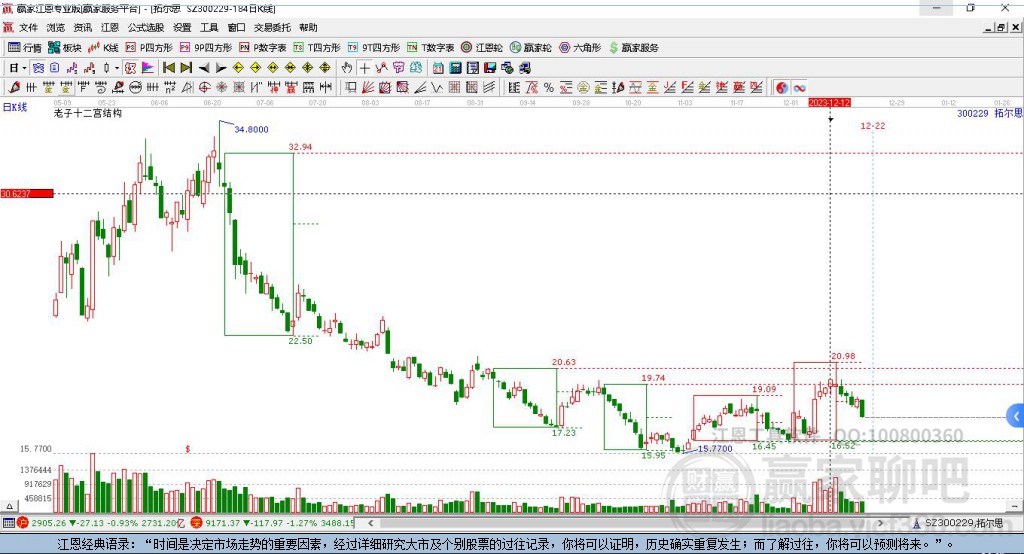Toggle the document-style chart mode button

[x=55, y=68]
